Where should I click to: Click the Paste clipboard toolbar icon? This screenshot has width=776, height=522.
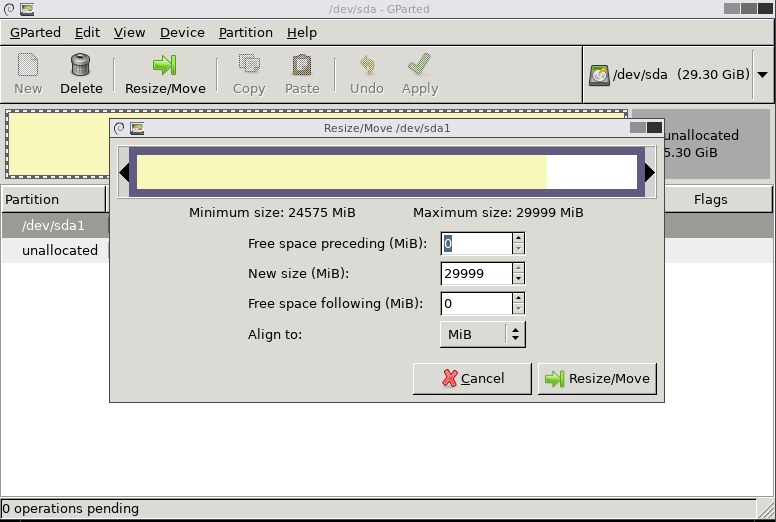pos(302,65)
